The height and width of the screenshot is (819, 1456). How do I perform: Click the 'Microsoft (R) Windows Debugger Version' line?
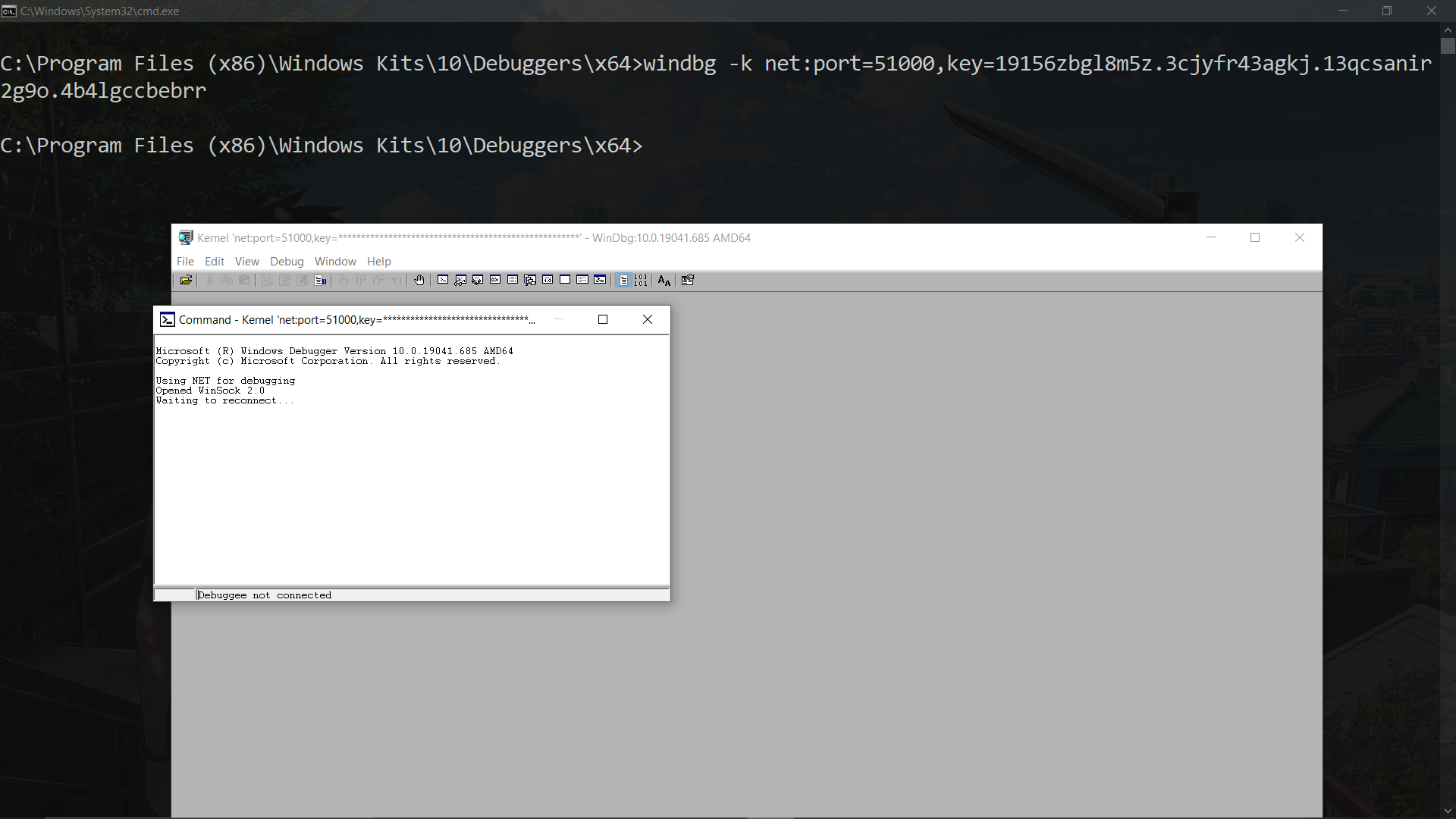tap(334, 351)
